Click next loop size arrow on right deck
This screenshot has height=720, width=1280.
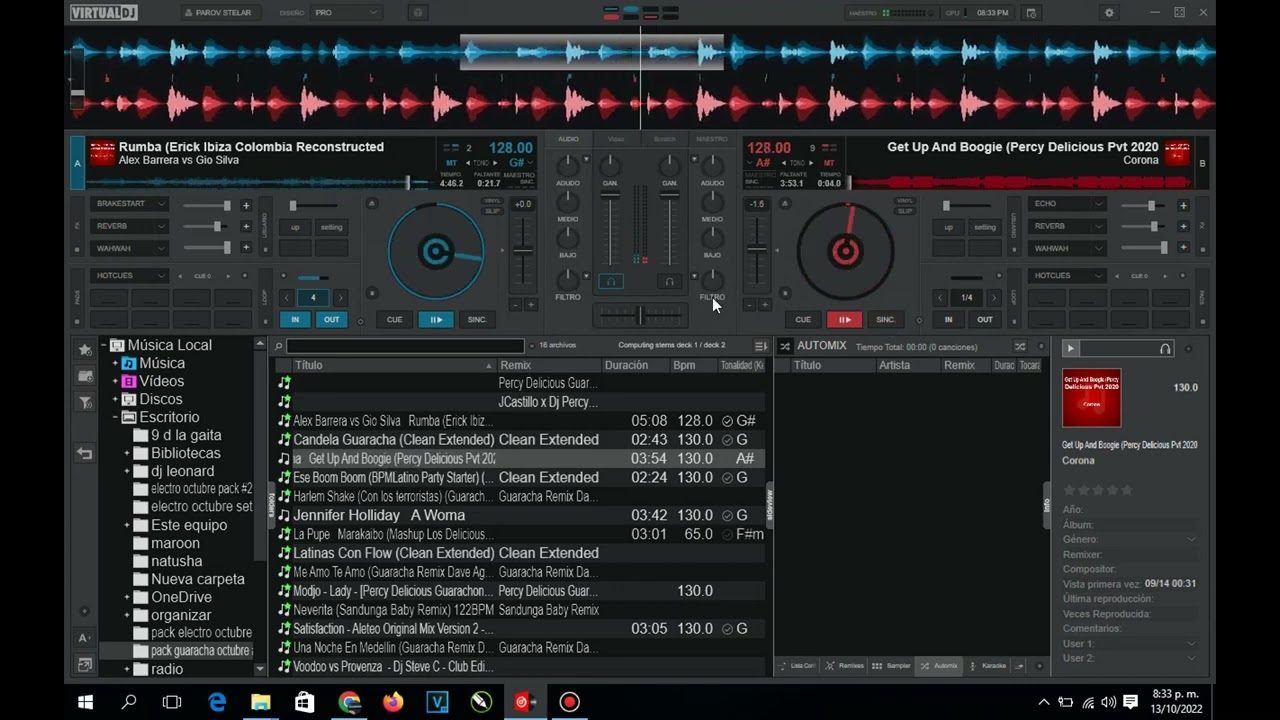coord(993,298)
